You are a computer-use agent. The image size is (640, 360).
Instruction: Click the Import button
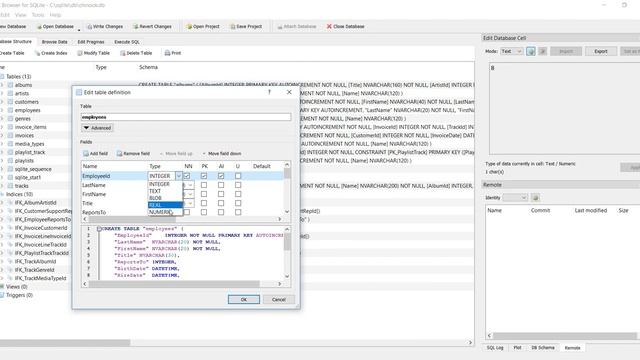(x=566, y=51)
